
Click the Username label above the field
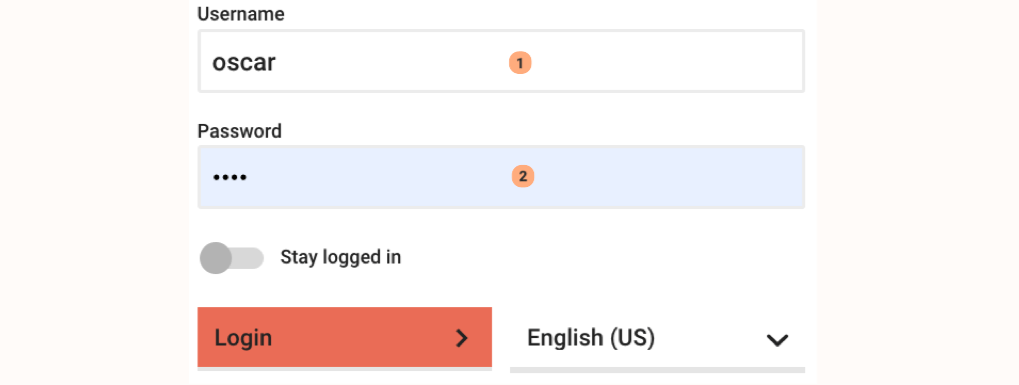(240, 14)
